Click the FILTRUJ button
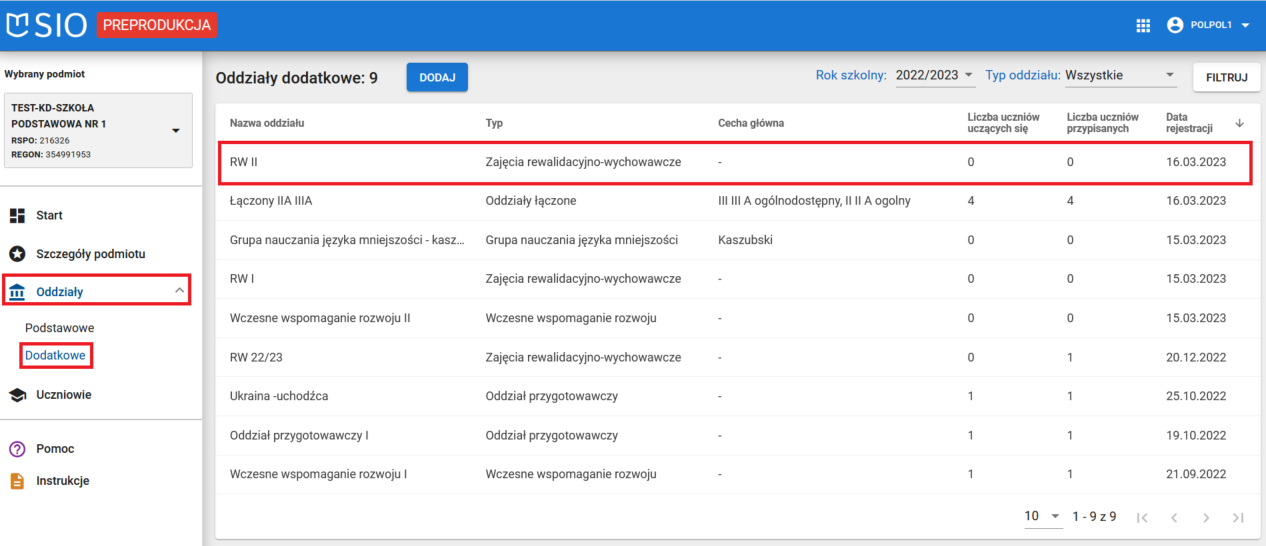 [1226, 77]
